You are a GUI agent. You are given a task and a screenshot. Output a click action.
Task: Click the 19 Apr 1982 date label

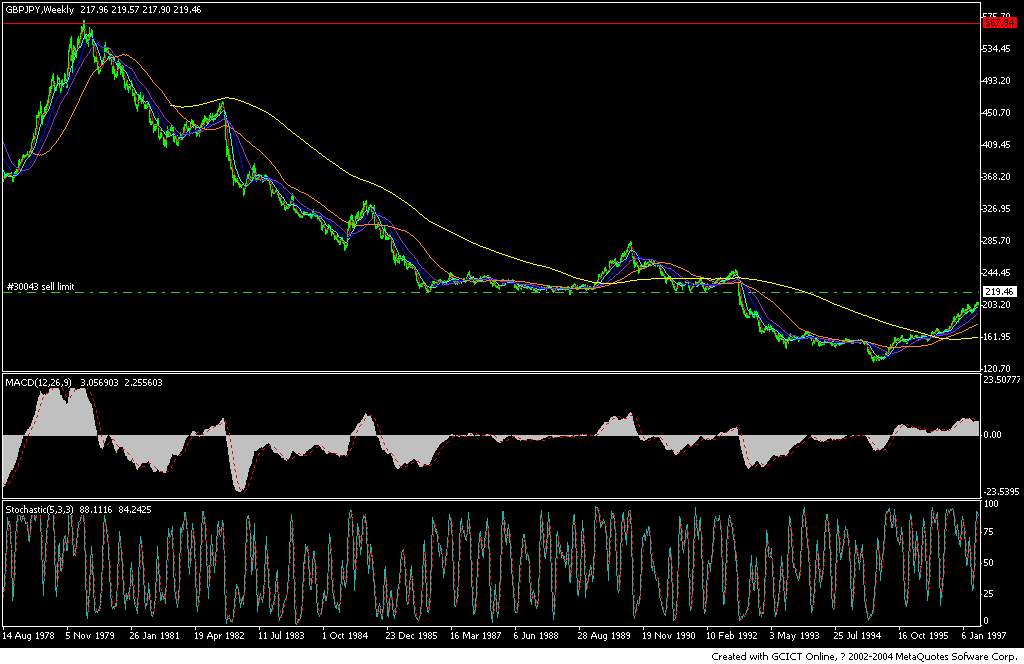[219, 635]
